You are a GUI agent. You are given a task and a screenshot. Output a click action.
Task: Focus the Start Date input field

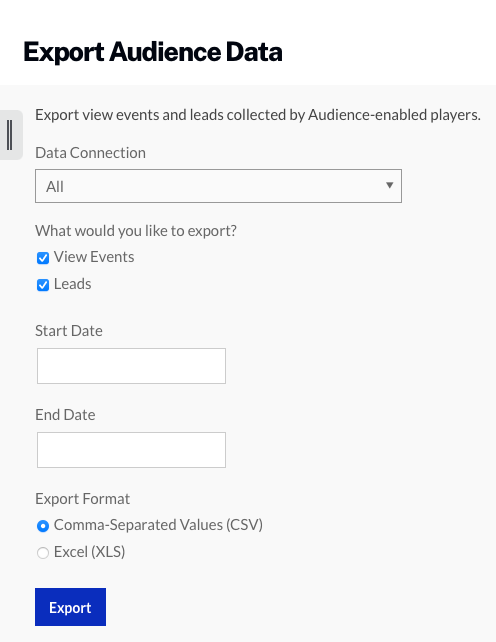tap(131, 366)
